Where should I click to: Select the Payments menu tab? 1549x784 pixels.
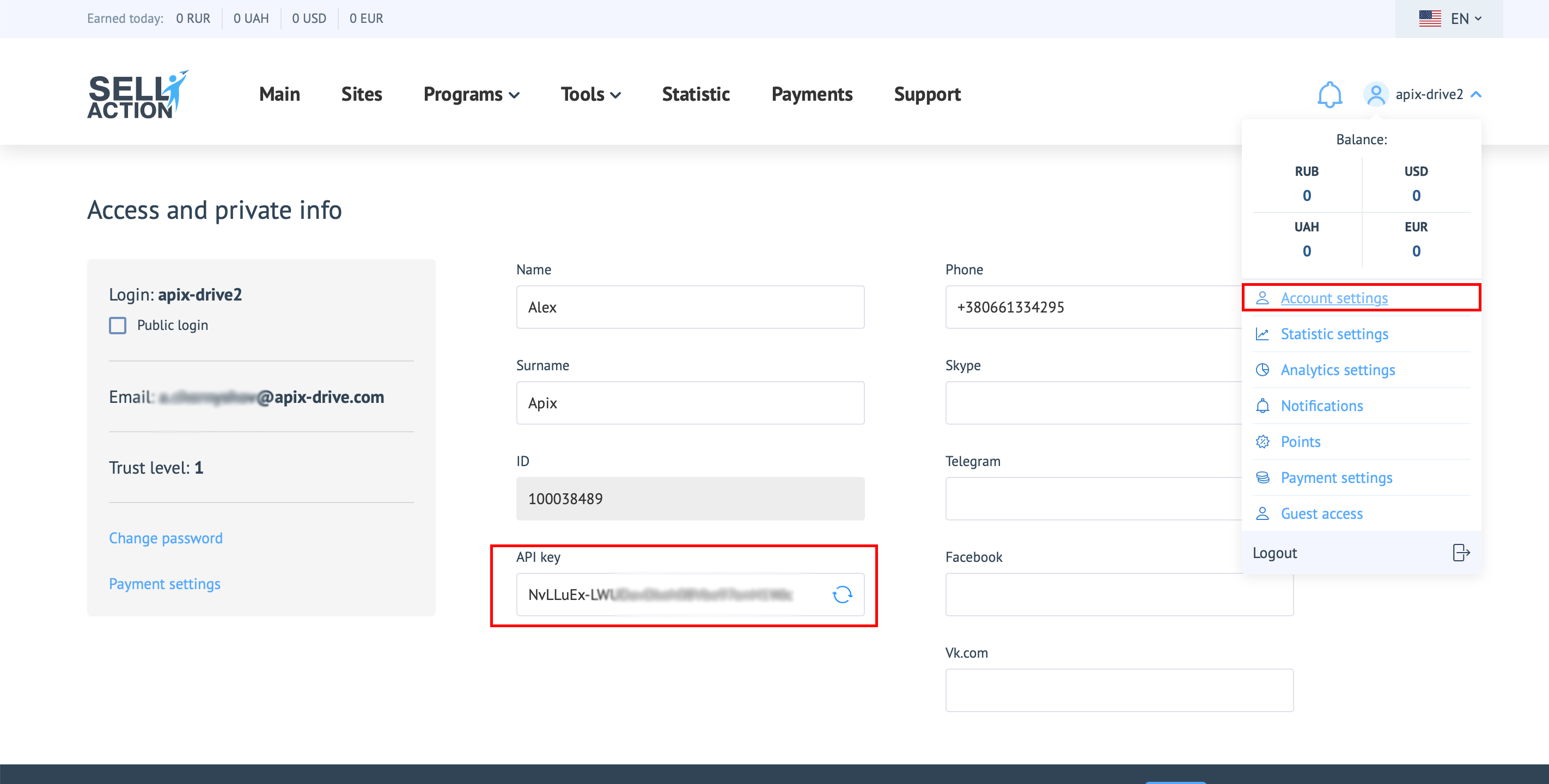pyautogui.click(x=812, y=93)
